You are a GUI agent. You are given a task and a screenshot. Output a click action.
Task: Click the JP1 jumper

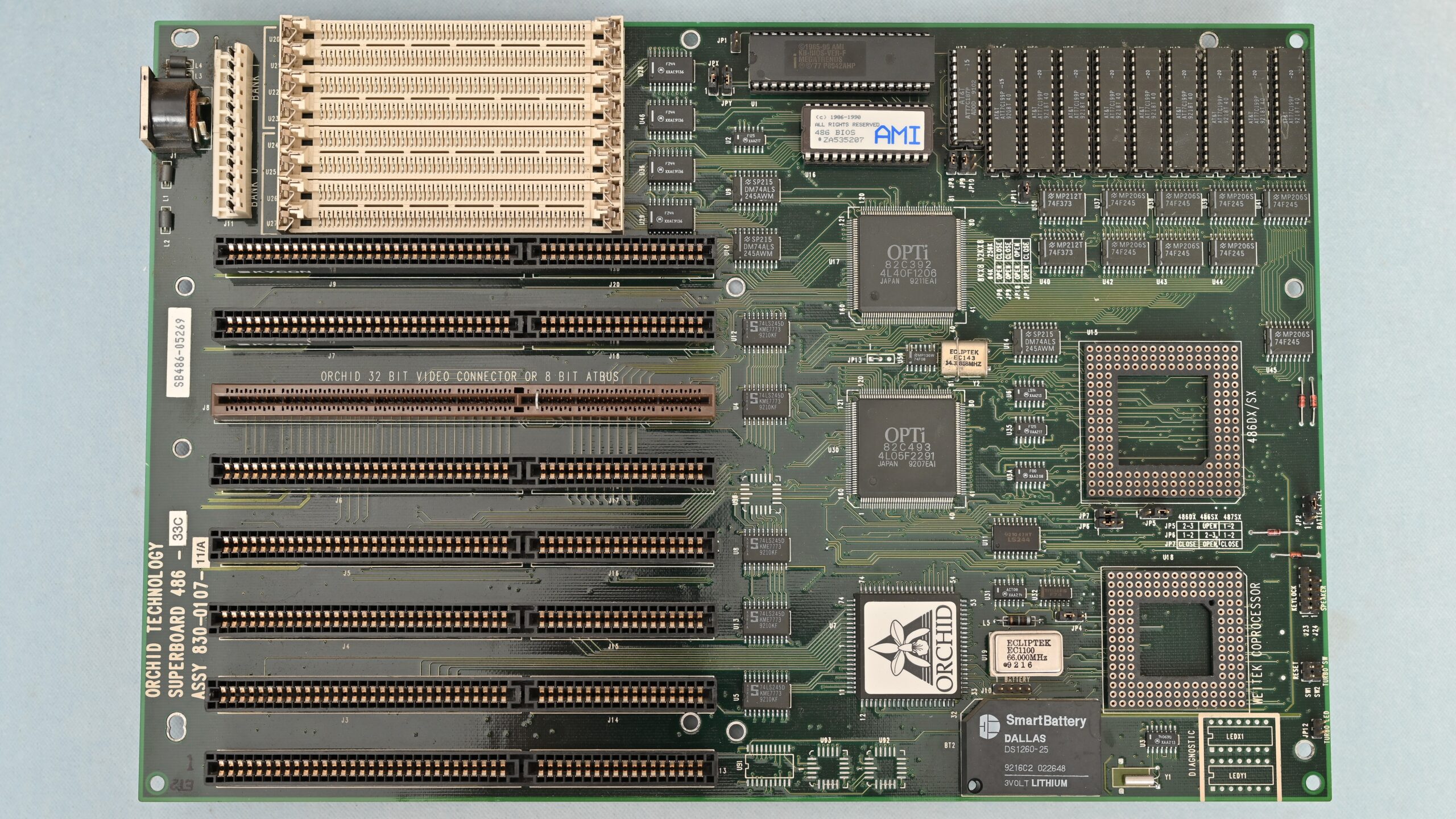pyautogui.click(x=735, y=43)
